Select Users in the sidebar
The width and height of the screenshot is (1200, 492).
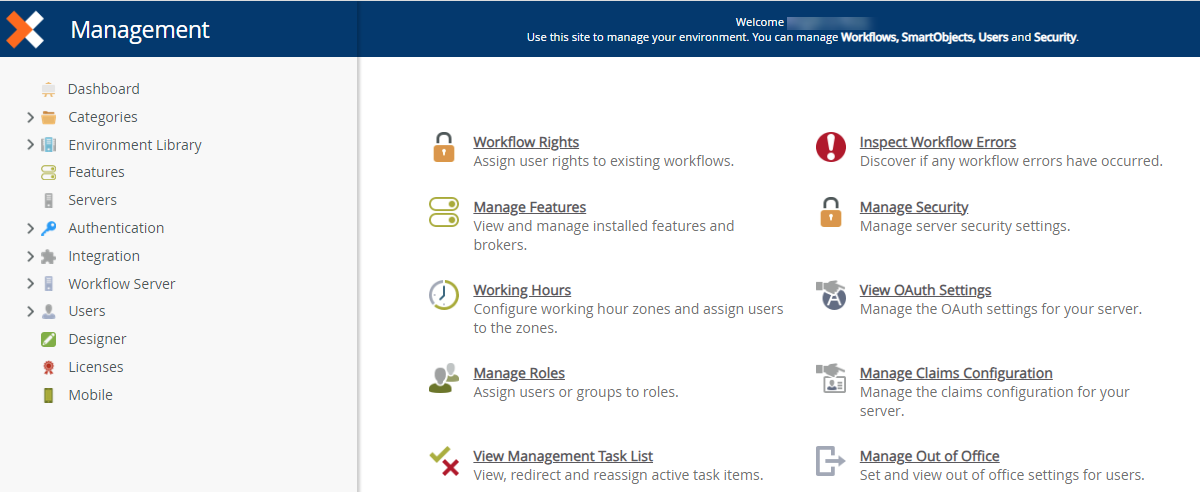[x=87, y=311]
